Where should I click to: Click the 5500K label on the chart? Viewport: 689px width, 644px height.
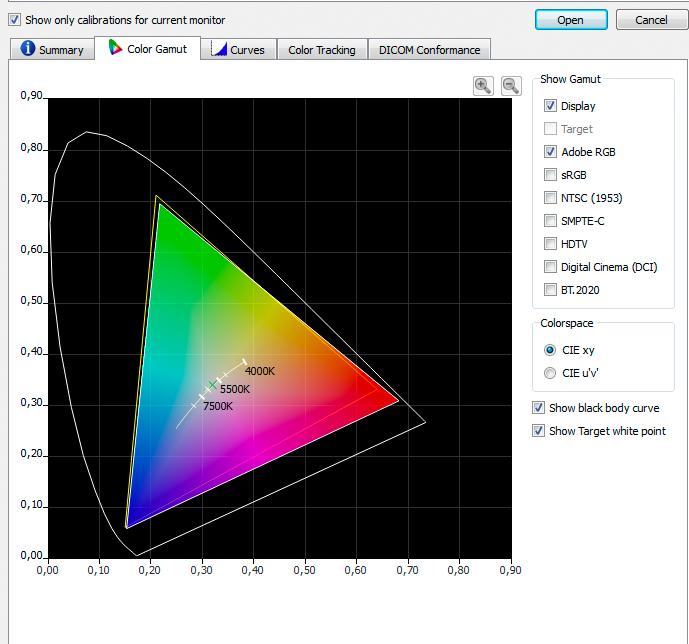235,389
